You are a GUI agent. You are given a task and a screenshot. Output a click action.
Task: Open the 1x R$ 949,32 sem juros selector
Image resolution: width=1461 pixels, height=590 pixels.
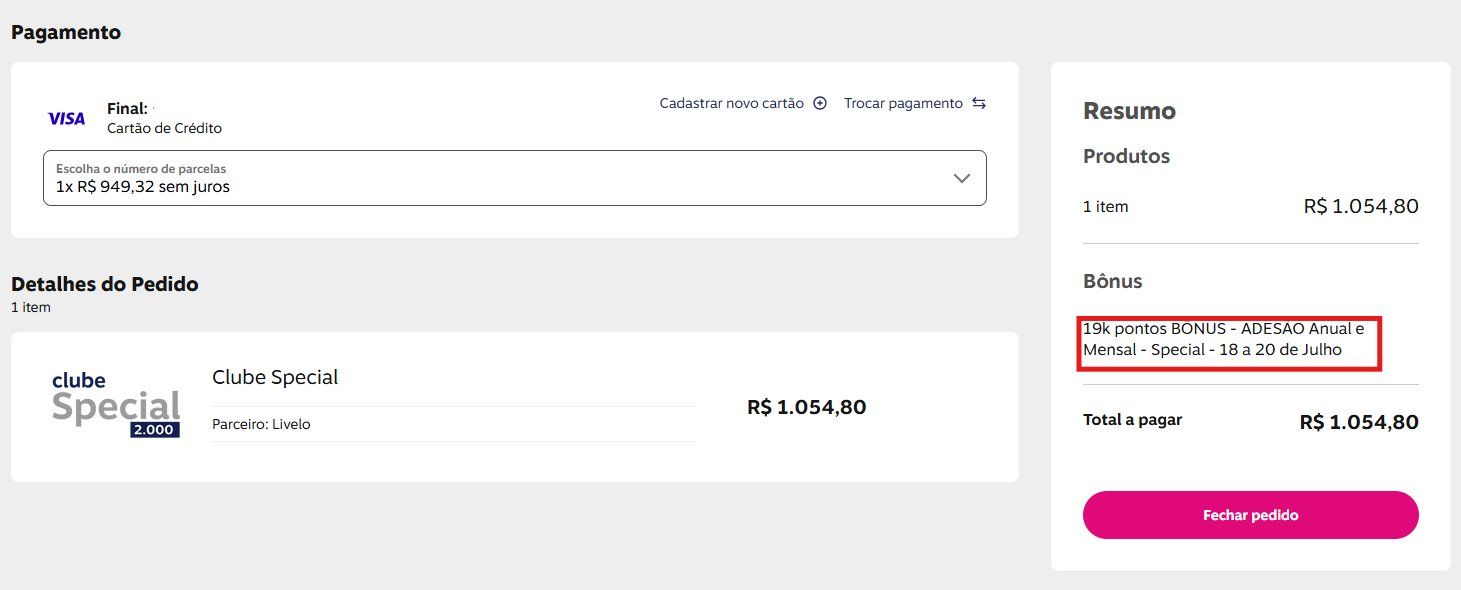[x=515, y=178]
